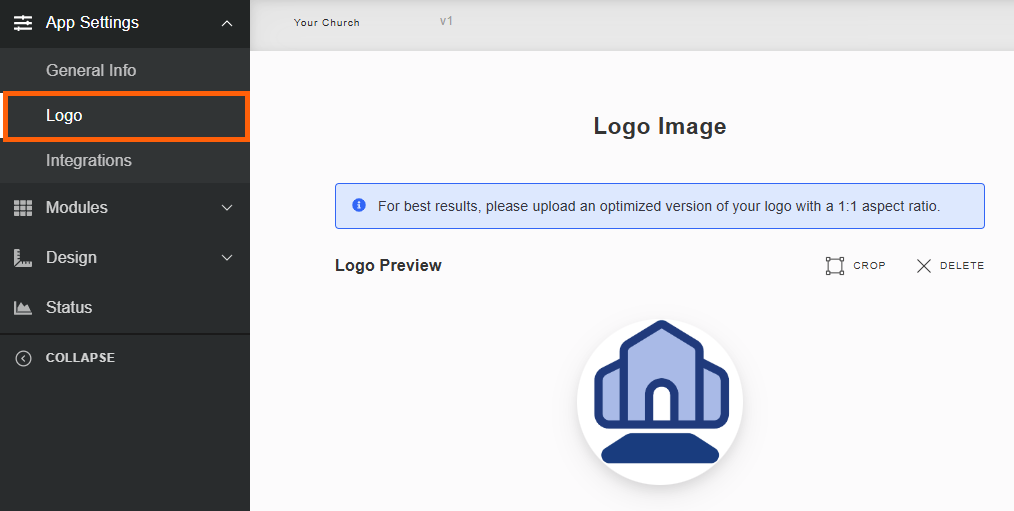This screenshot has height=511, width=1014.
Task: Click the Logo Preview label
Action: 388,265
